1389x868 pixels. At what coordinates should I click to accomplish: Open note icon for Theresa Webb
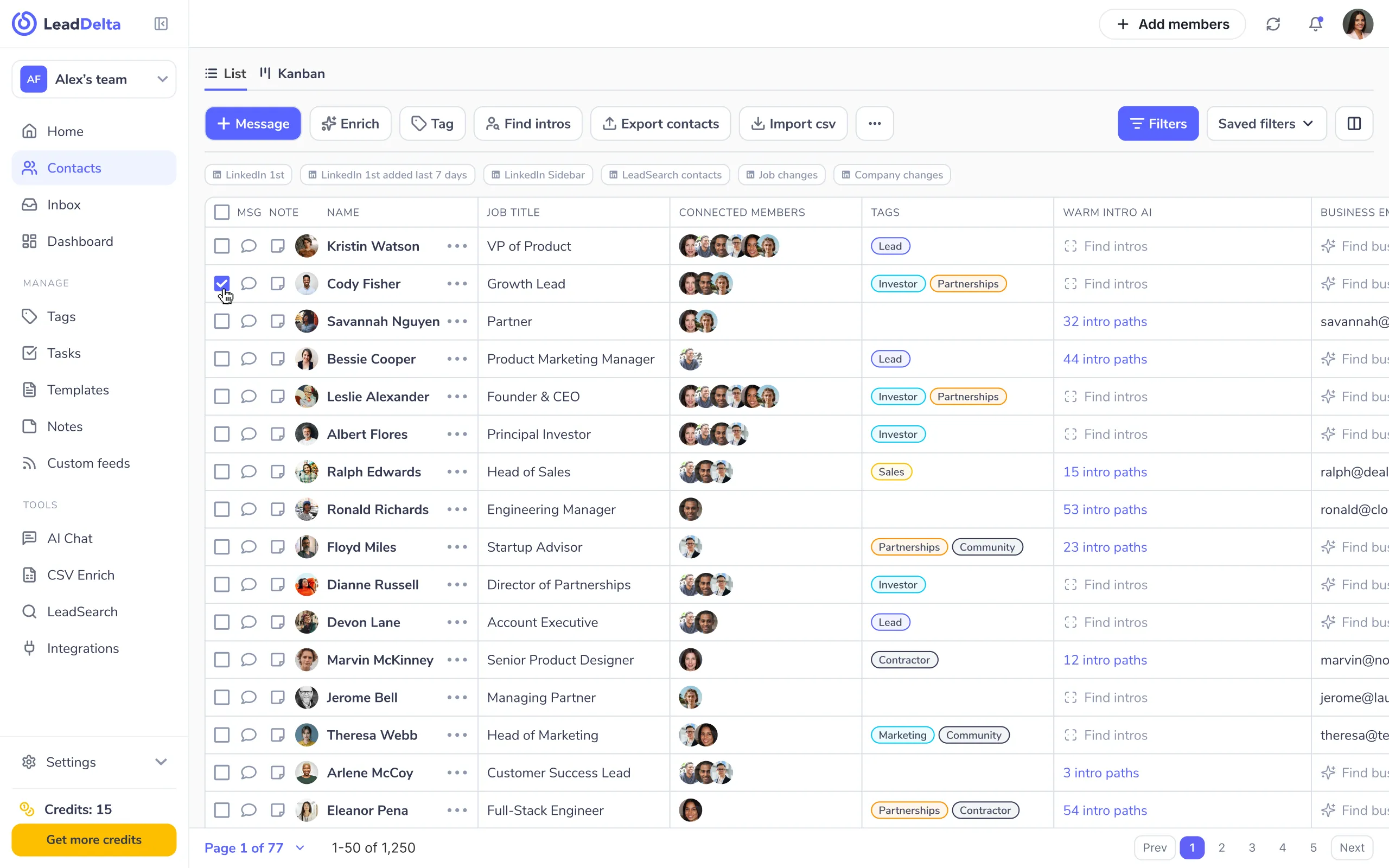278,736
